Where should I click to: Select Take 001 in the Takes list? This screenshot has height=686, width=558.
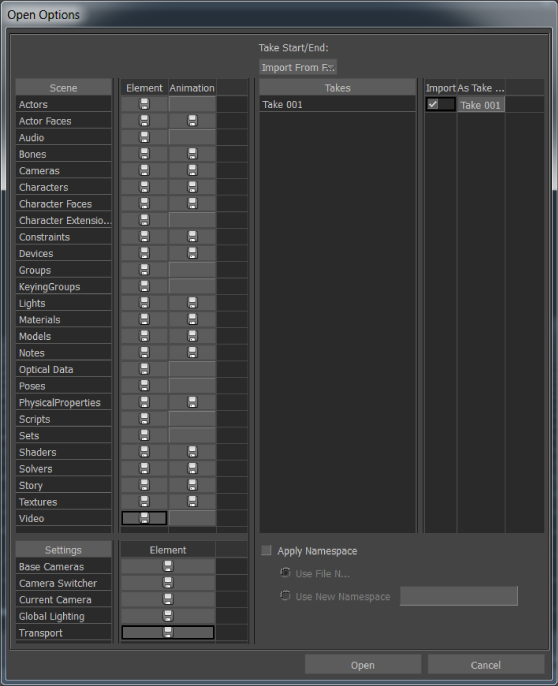[x=337, y=104]
